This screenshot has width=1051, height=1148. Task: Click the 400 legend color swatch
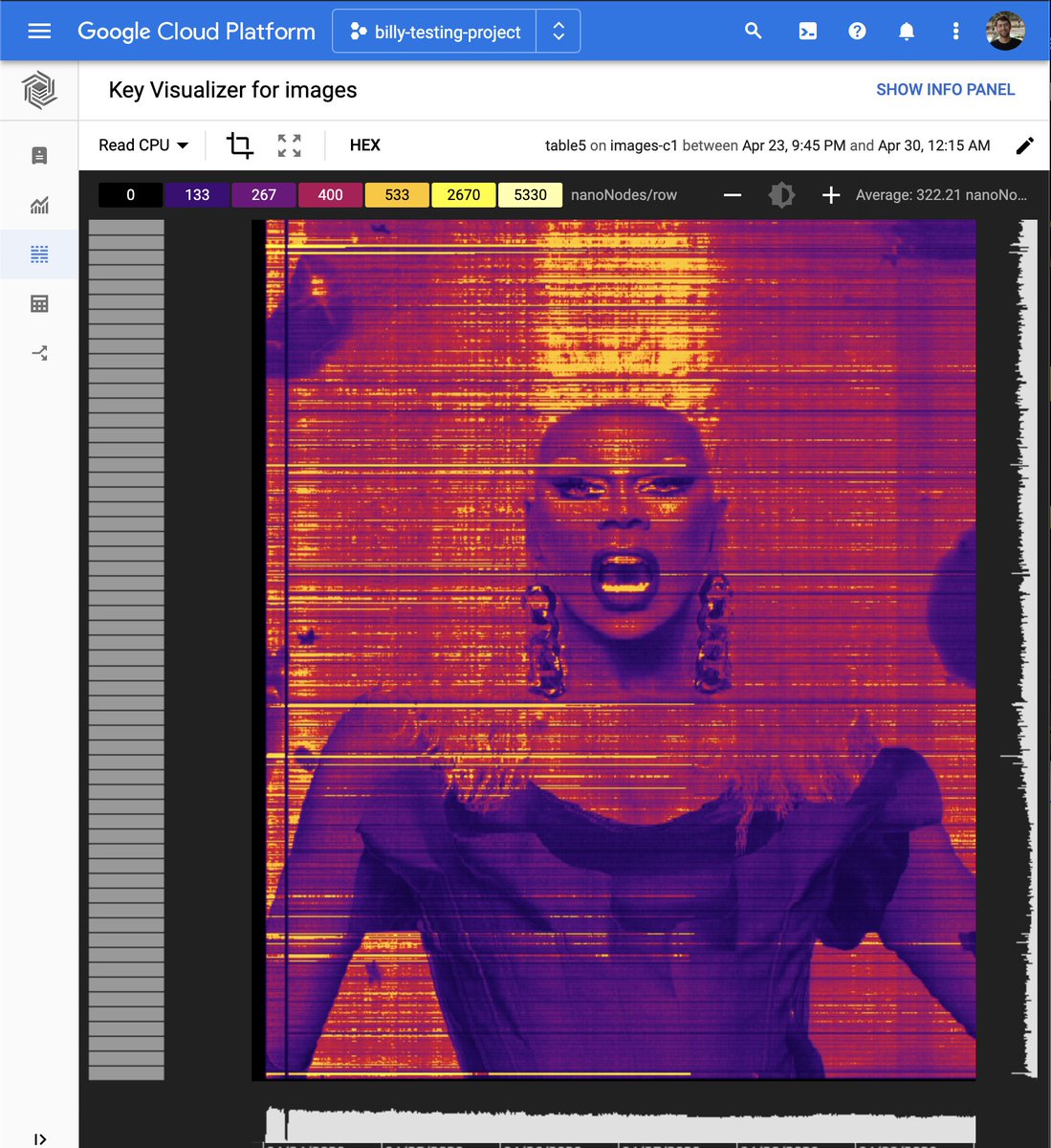330,195
